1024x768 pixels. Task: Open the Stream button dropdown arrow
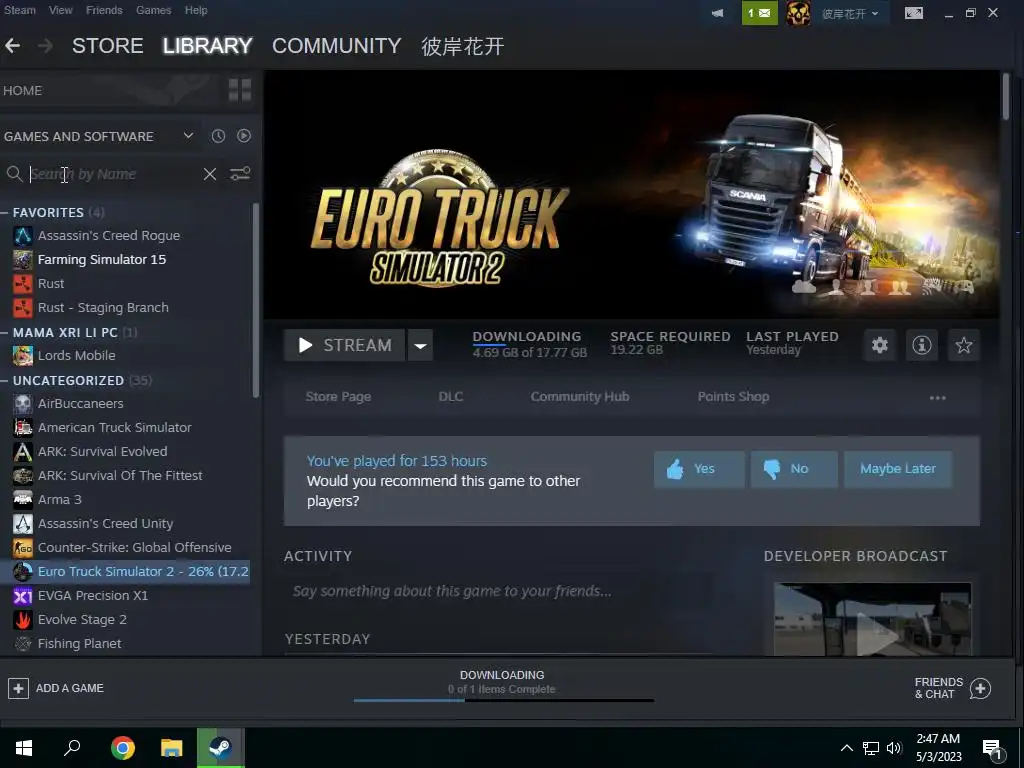(x=421, y=345)
